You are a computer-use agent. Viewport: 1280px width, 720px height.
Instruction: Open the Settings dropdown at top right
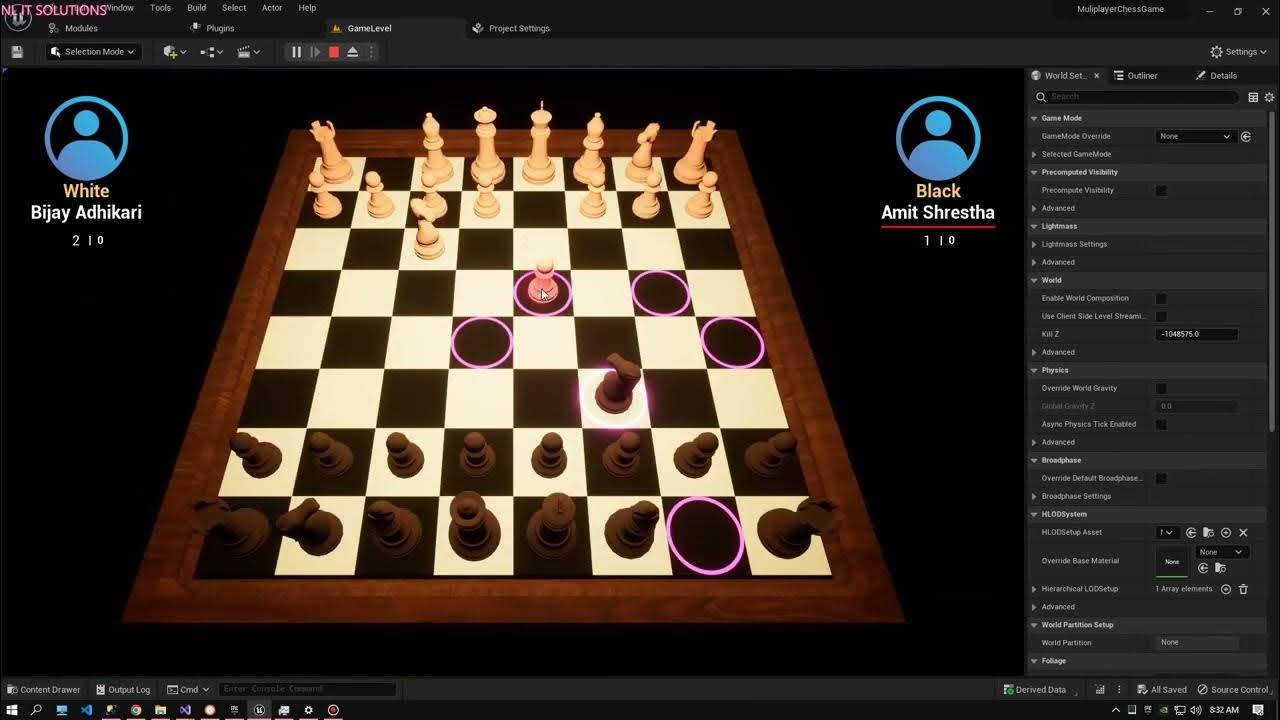[x=1238, y=52]
